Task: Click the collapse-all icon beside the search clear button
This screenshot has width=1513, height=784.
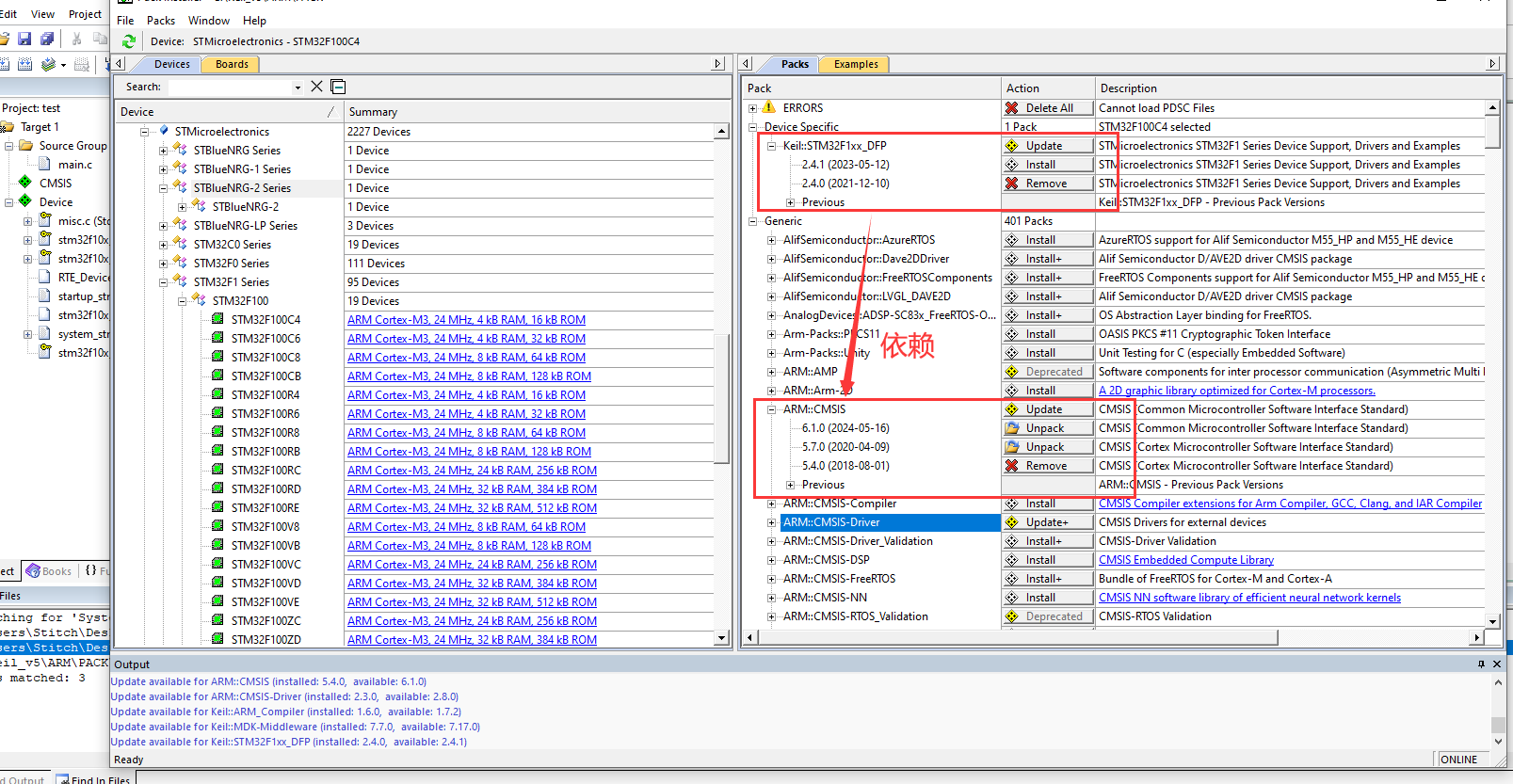Action: (x=339, y=87)
